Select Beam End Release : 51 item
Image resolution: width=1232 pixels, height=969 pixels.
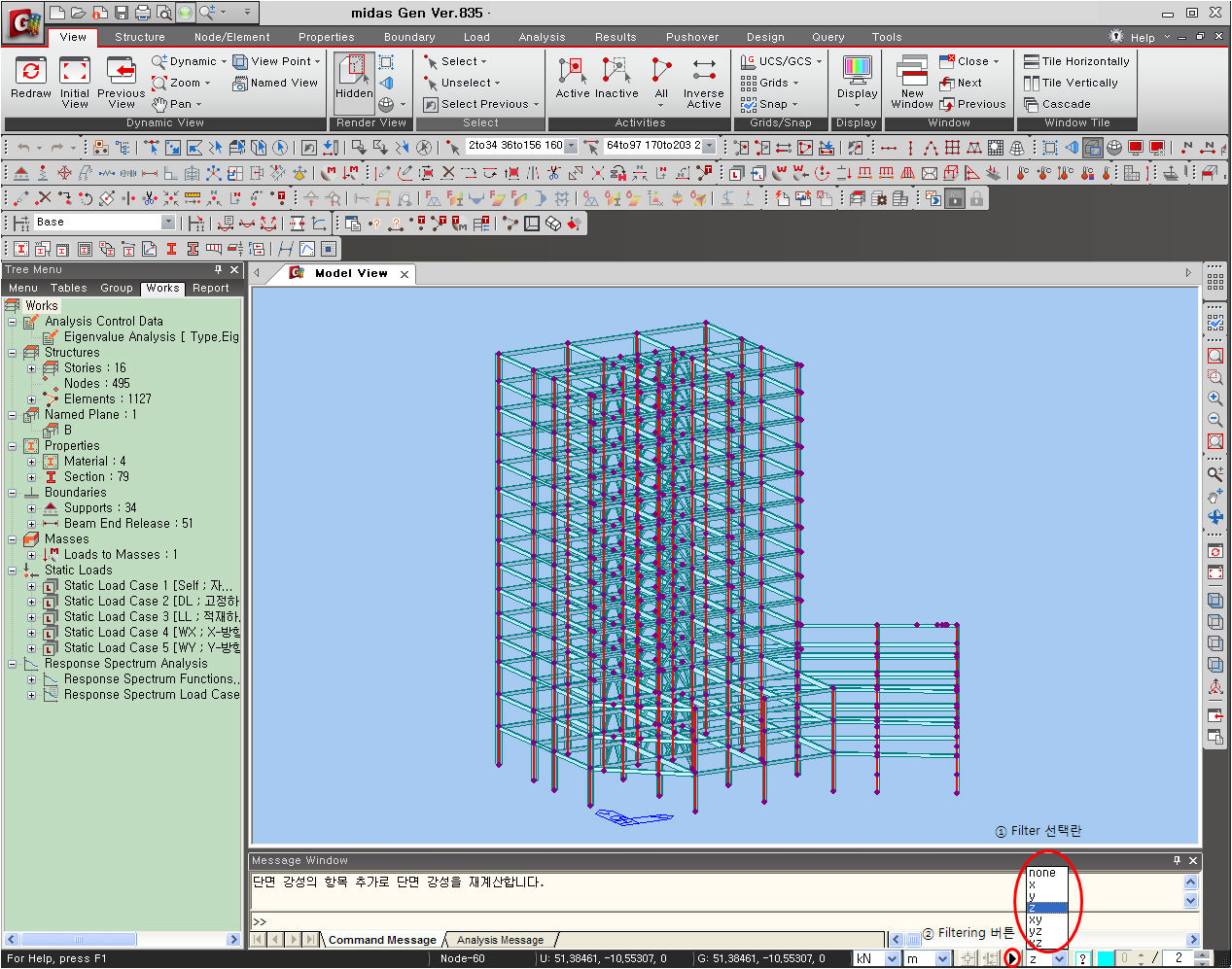128,524
